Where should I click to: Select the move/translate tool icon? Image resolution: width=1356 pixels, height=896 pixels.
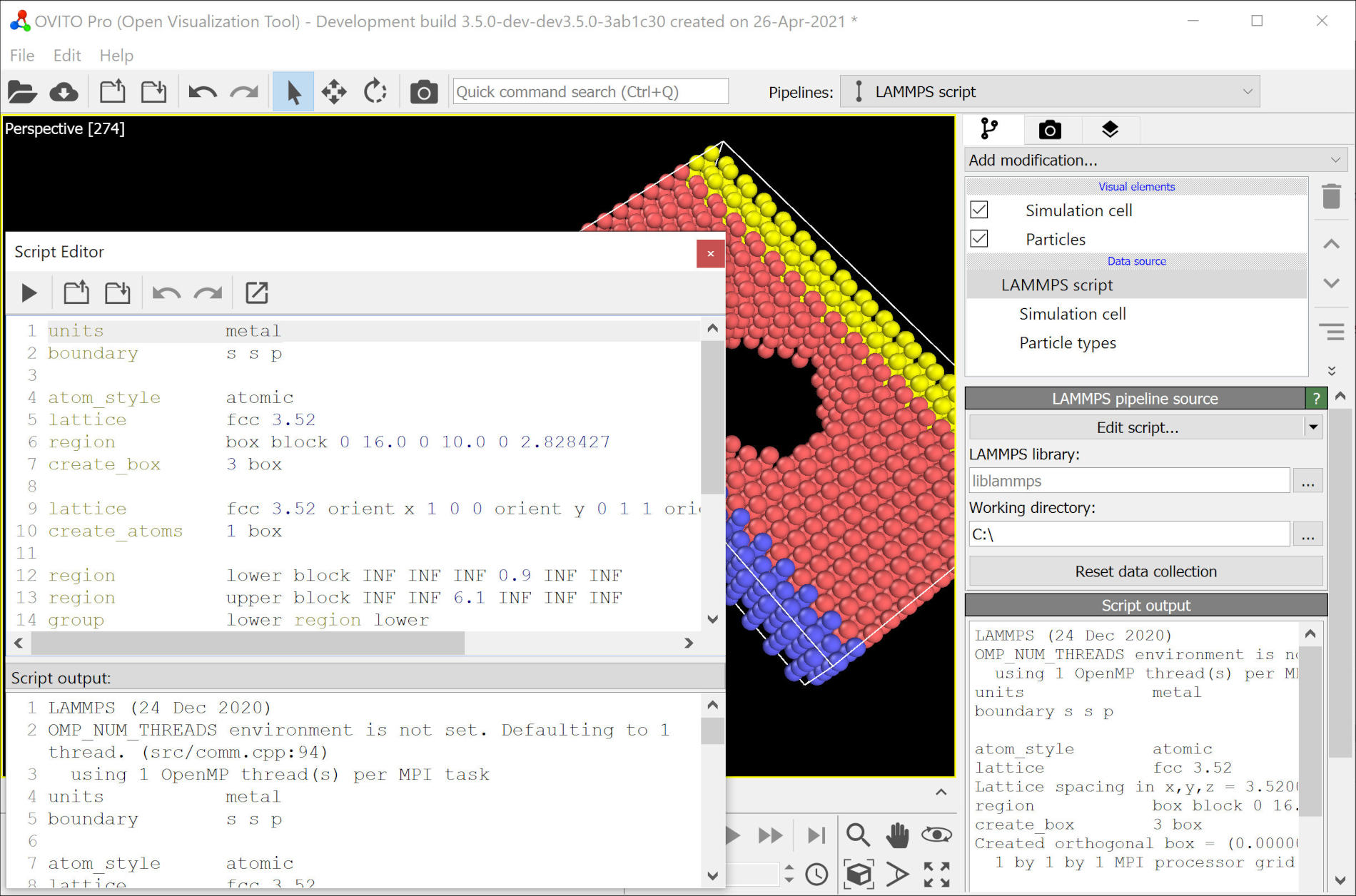tap(334, 92)
